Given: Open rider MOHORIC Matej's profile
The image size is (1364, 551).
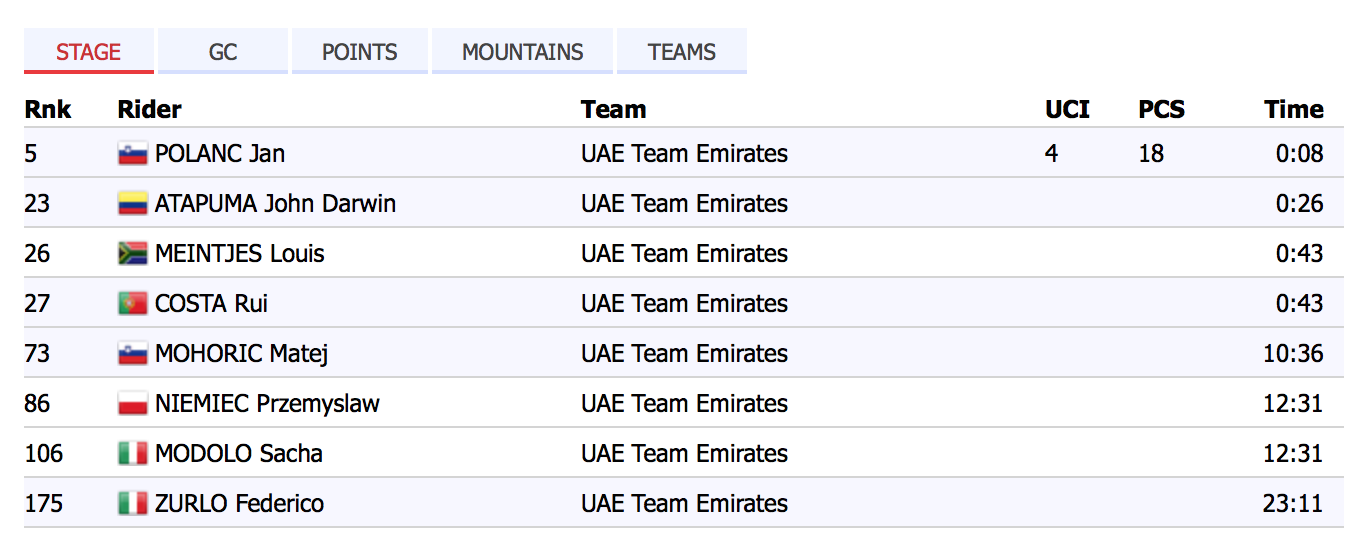Looking at the screenshot, I should (242, 354).
